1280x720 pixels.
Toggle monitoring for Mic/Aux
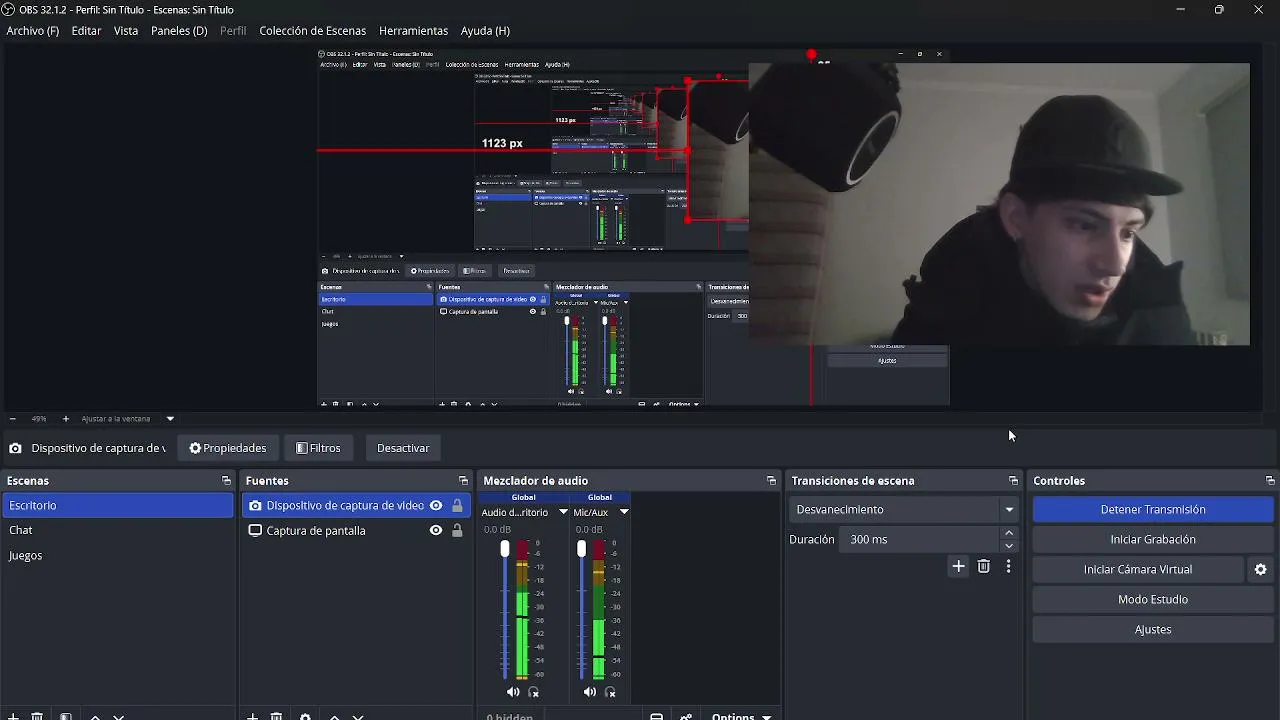611,692
